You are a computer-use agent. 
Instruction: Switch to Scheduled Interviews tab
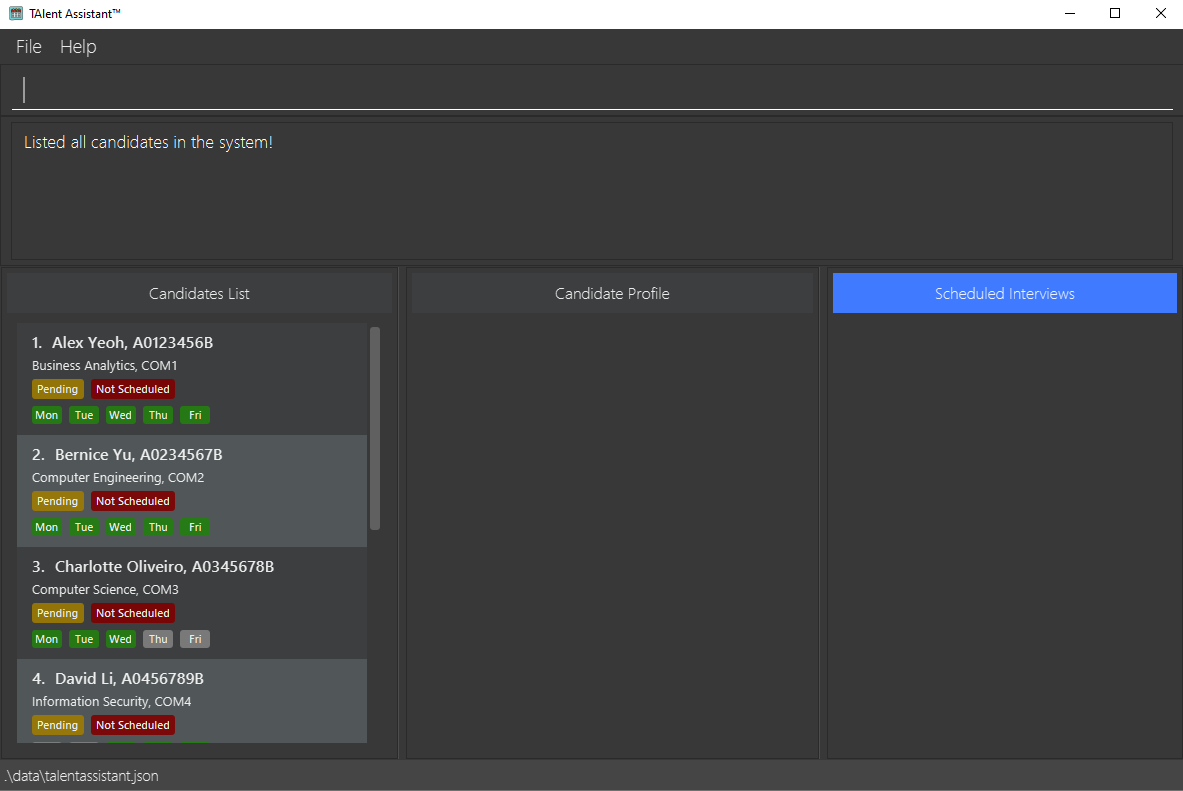click(x=1004, y=294)
